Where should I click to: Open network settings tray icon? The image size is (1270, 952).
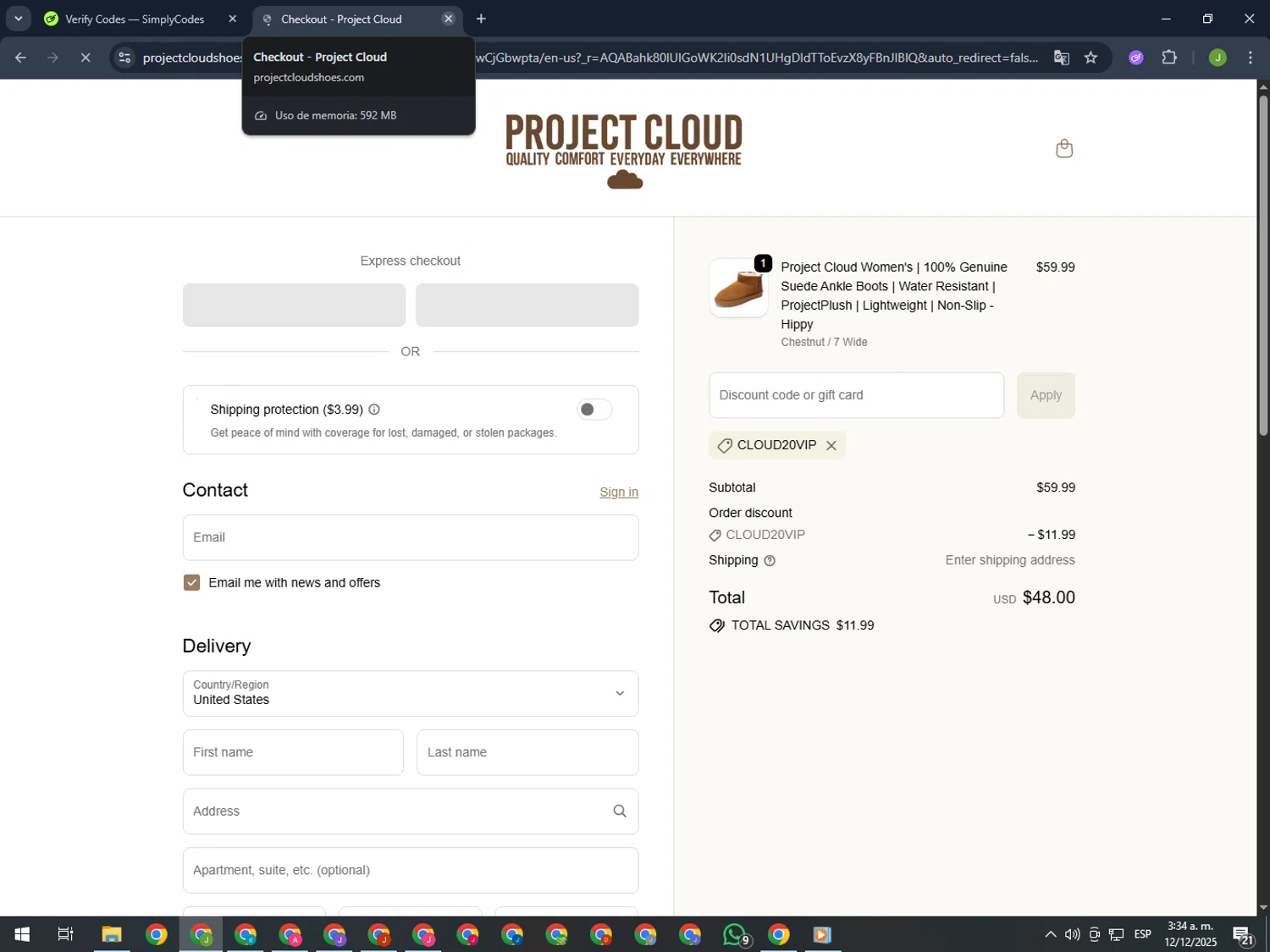tap(1117, 934)
